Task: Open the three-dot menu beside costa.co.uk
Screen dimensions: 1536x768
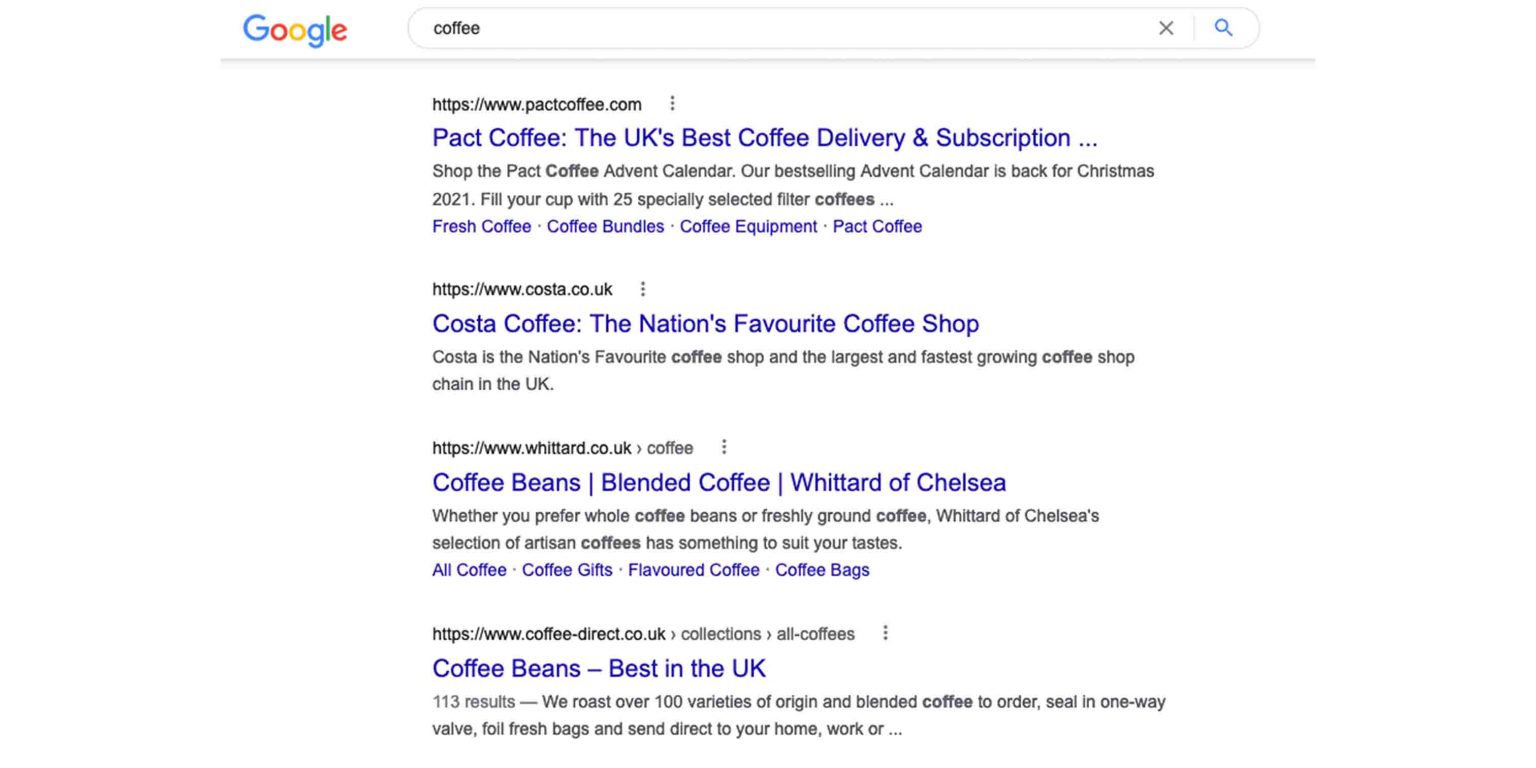Action: pyautogui.click(x=643, y=289)
